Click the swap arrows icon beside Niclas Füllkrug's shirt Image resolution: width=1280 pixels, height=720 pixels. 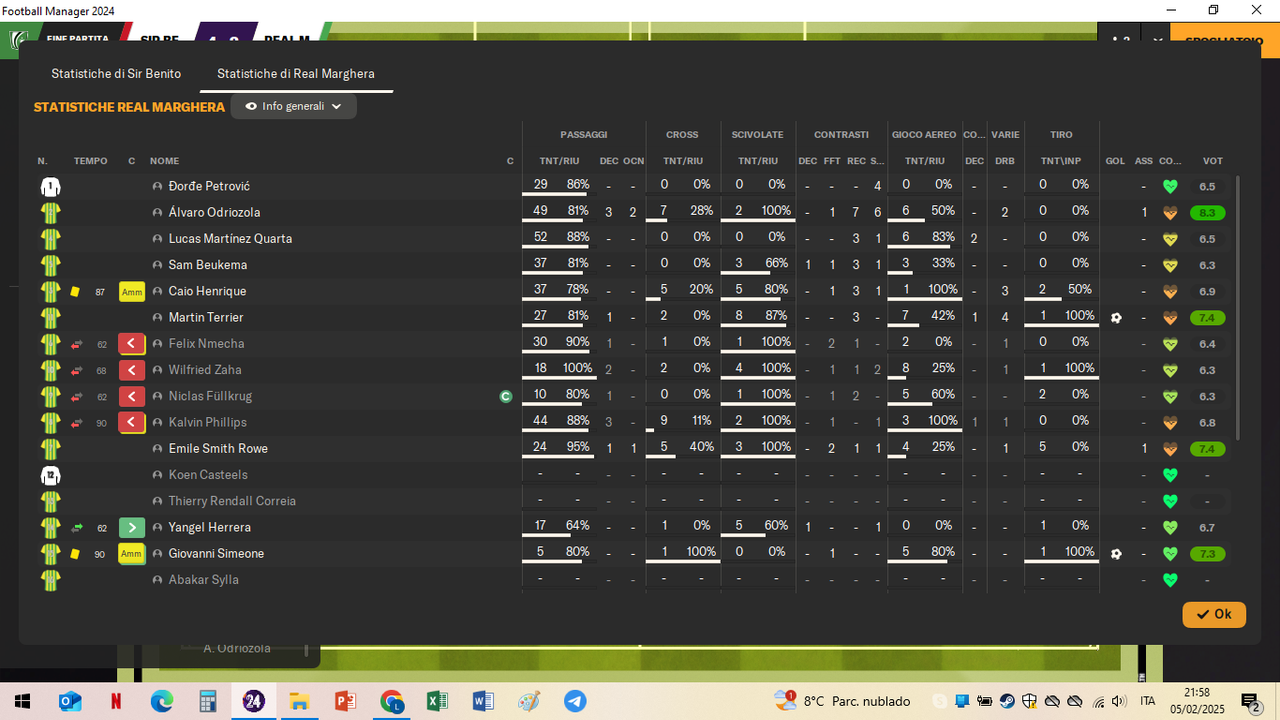click(76, 396)
